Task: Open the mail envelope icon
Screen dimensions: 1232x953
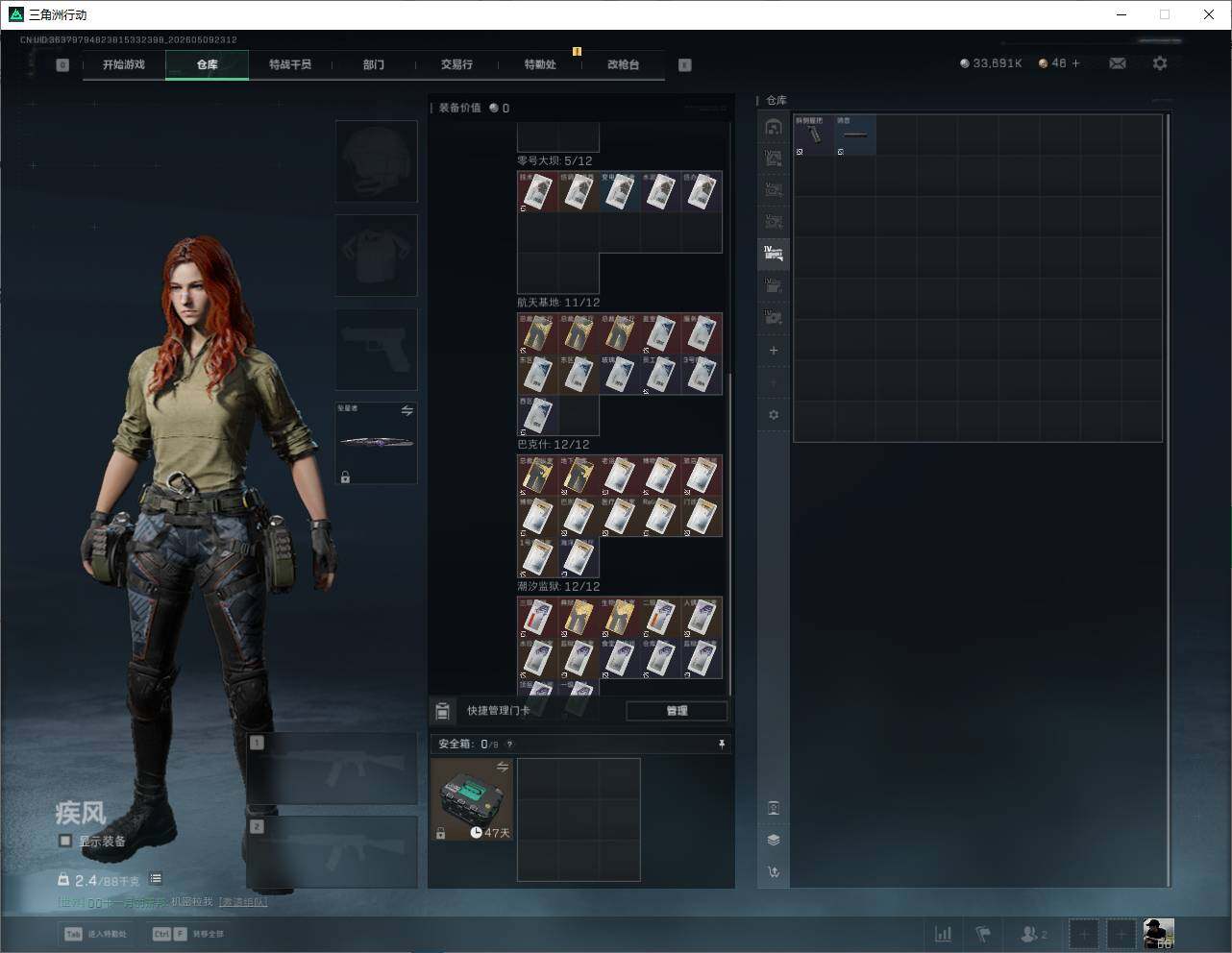Action: [1118, 63]
